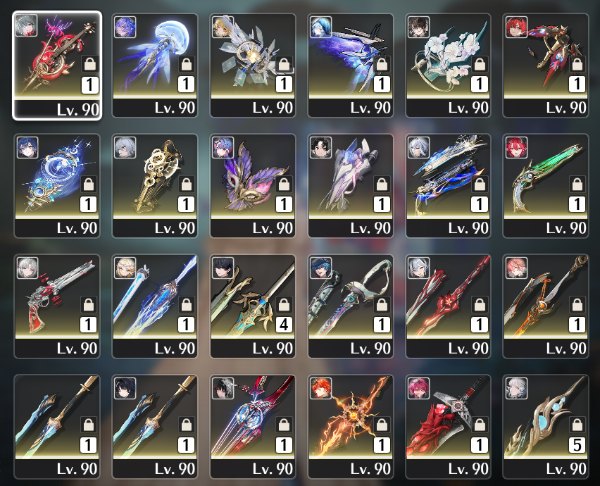
Task: Pick the red and silver revolver weapon
Action: (57, 306)
